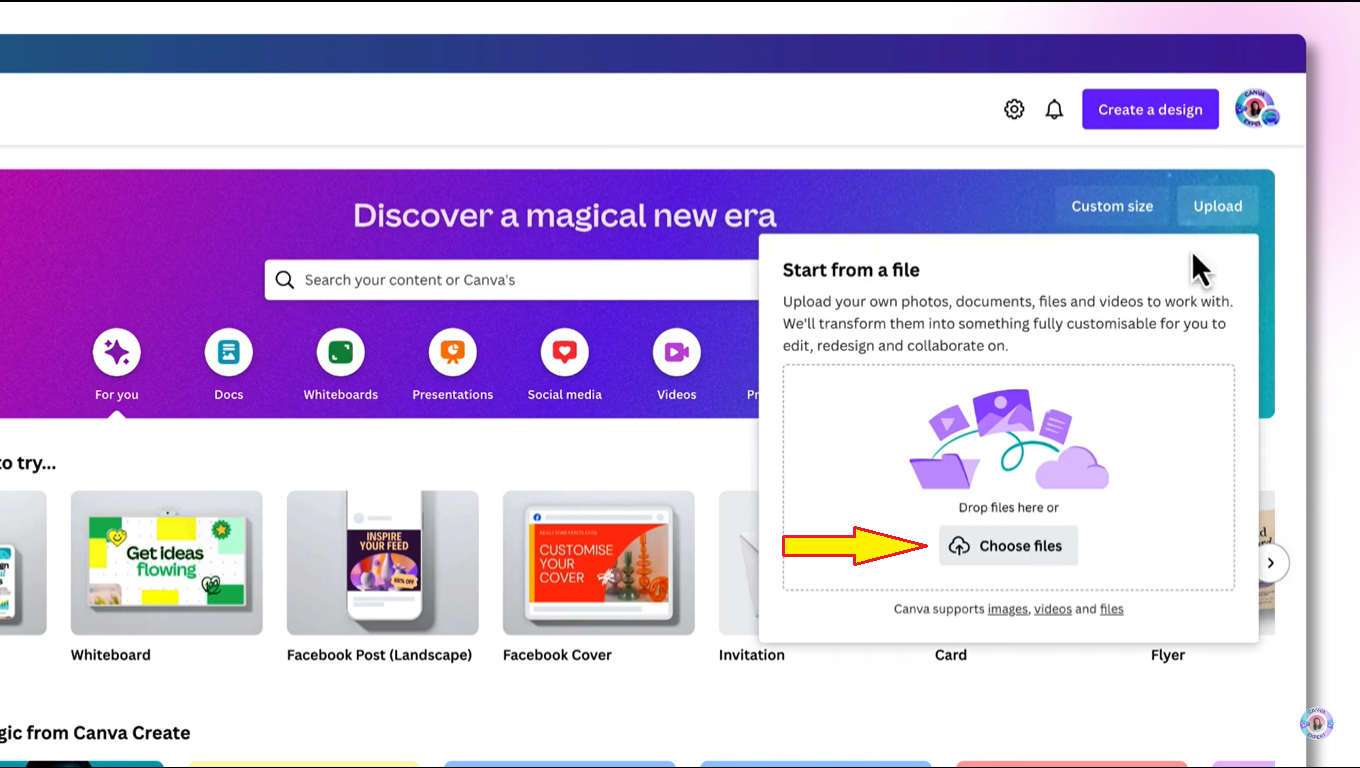Open Canva settings via the gear icon
The image size is (1360, 768).
[x=1014, y=109]
